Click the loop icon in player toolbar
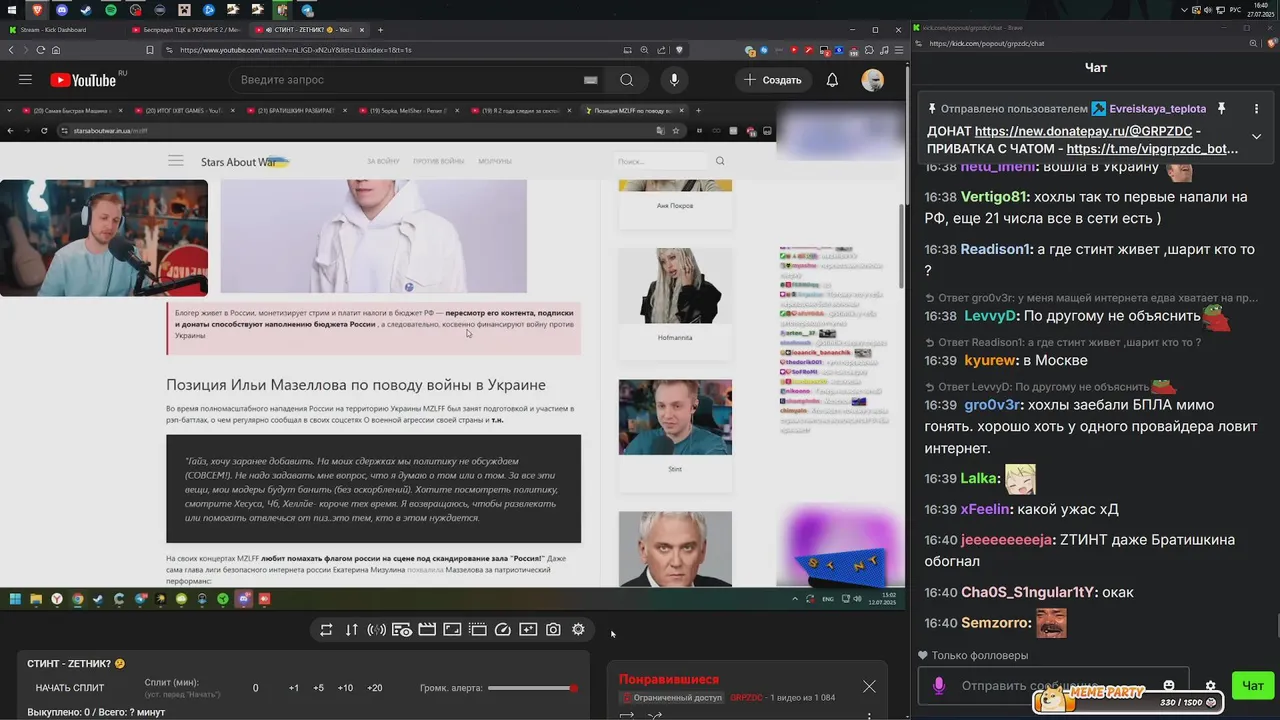1280x720 pixels. click(326, 629)
